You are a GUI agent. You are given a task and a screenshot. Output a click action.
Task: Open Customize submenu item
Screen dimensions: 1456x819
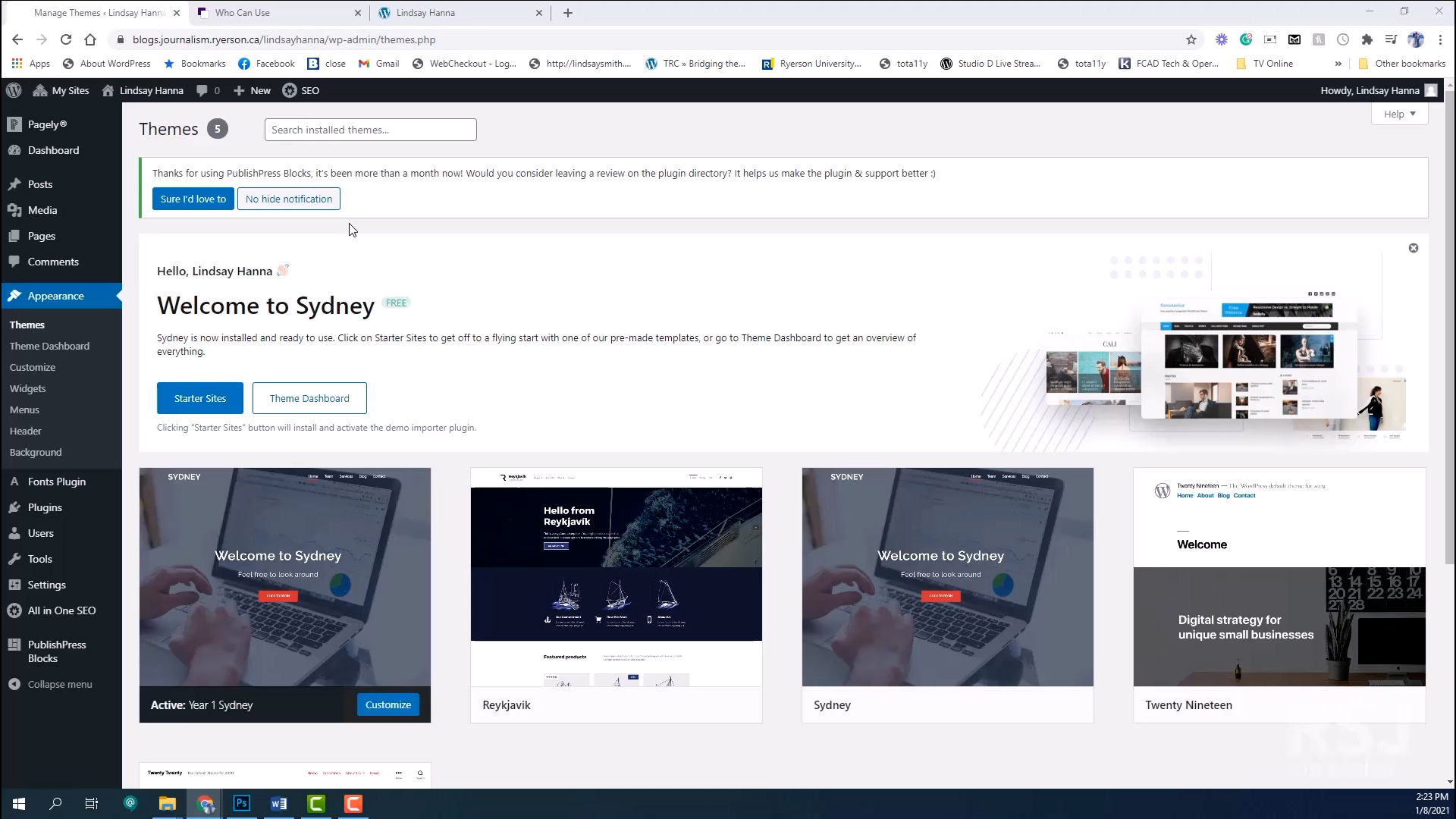coord(33,367)
